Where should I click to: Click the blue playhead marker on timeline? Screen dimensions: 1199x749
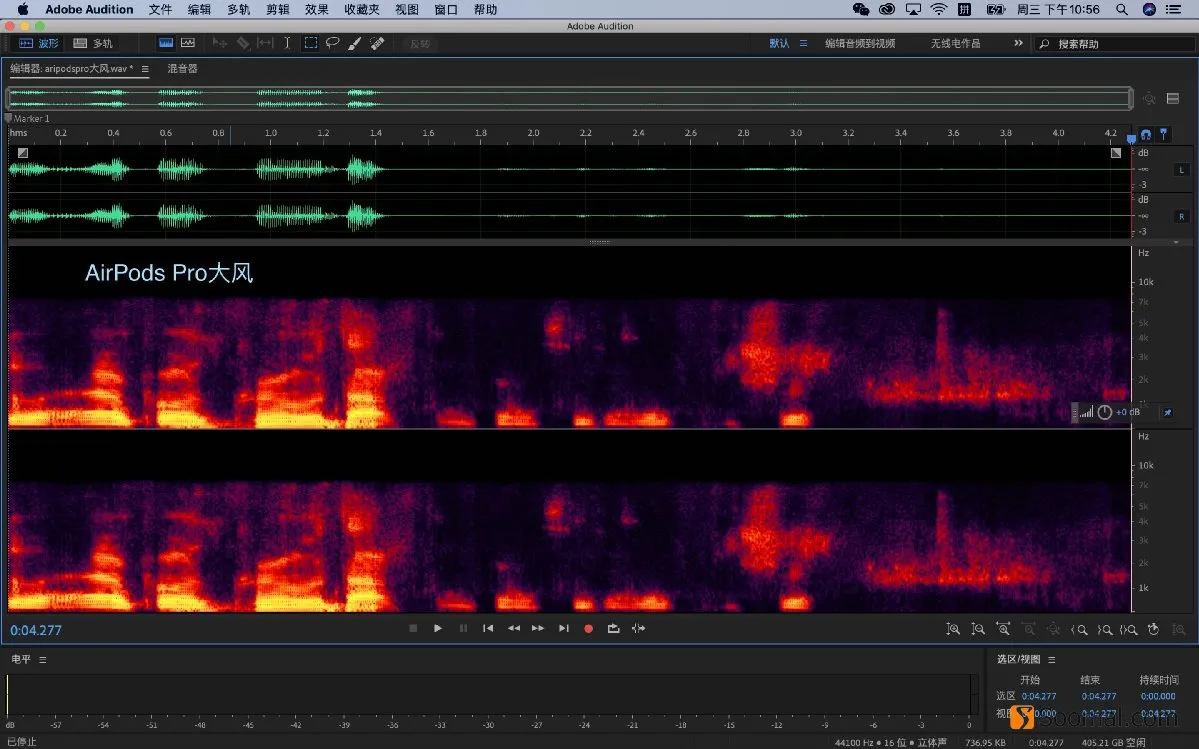(x=1132, y=138)
